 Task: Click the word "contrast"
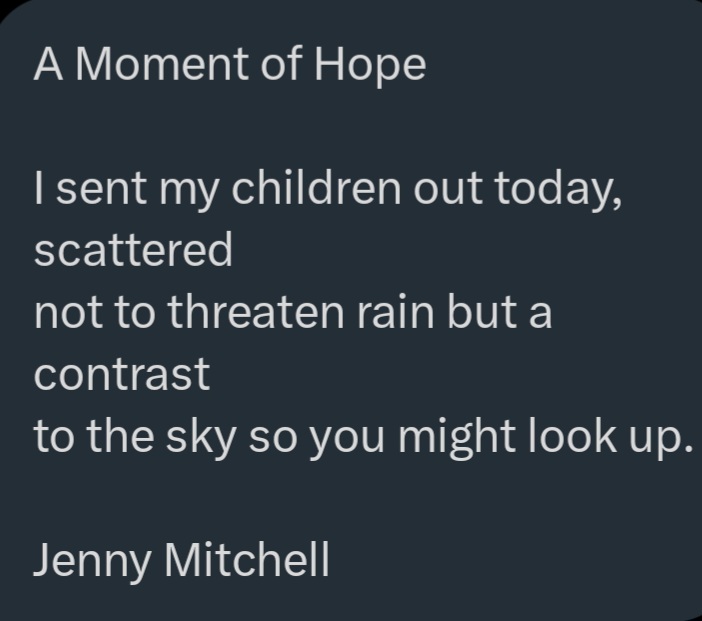[x=122, y=375]
